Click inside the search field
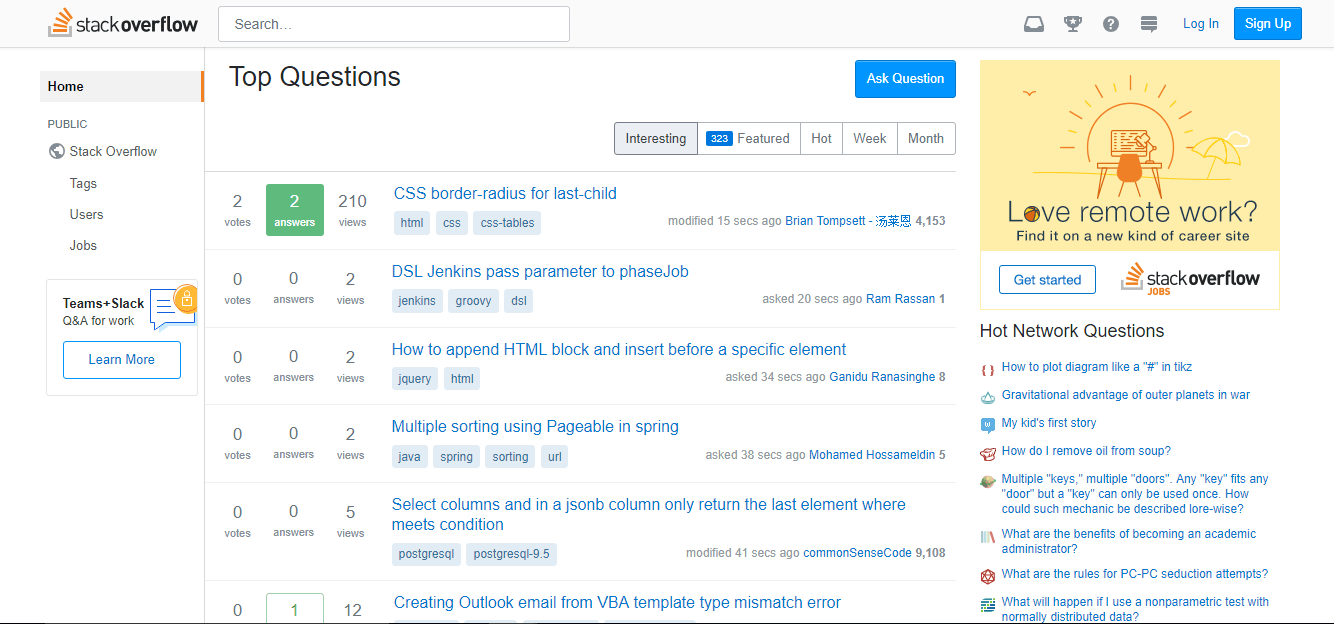1334x624 pixels. (393, 23)
